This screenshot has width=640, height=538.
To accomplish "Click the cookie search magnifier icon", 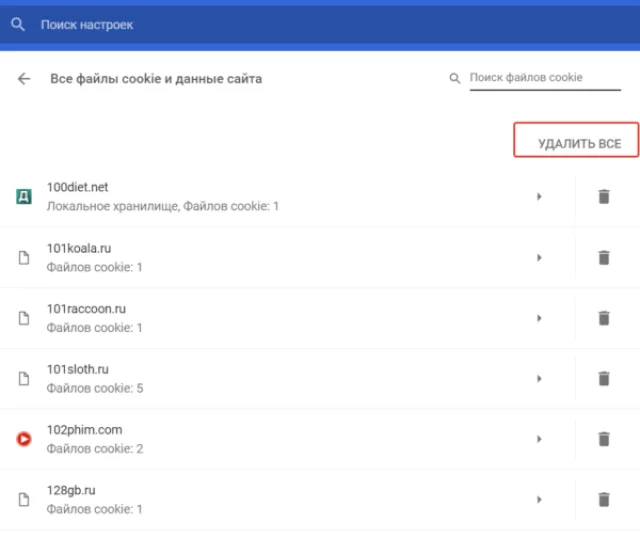I will [x=455, y=78].
